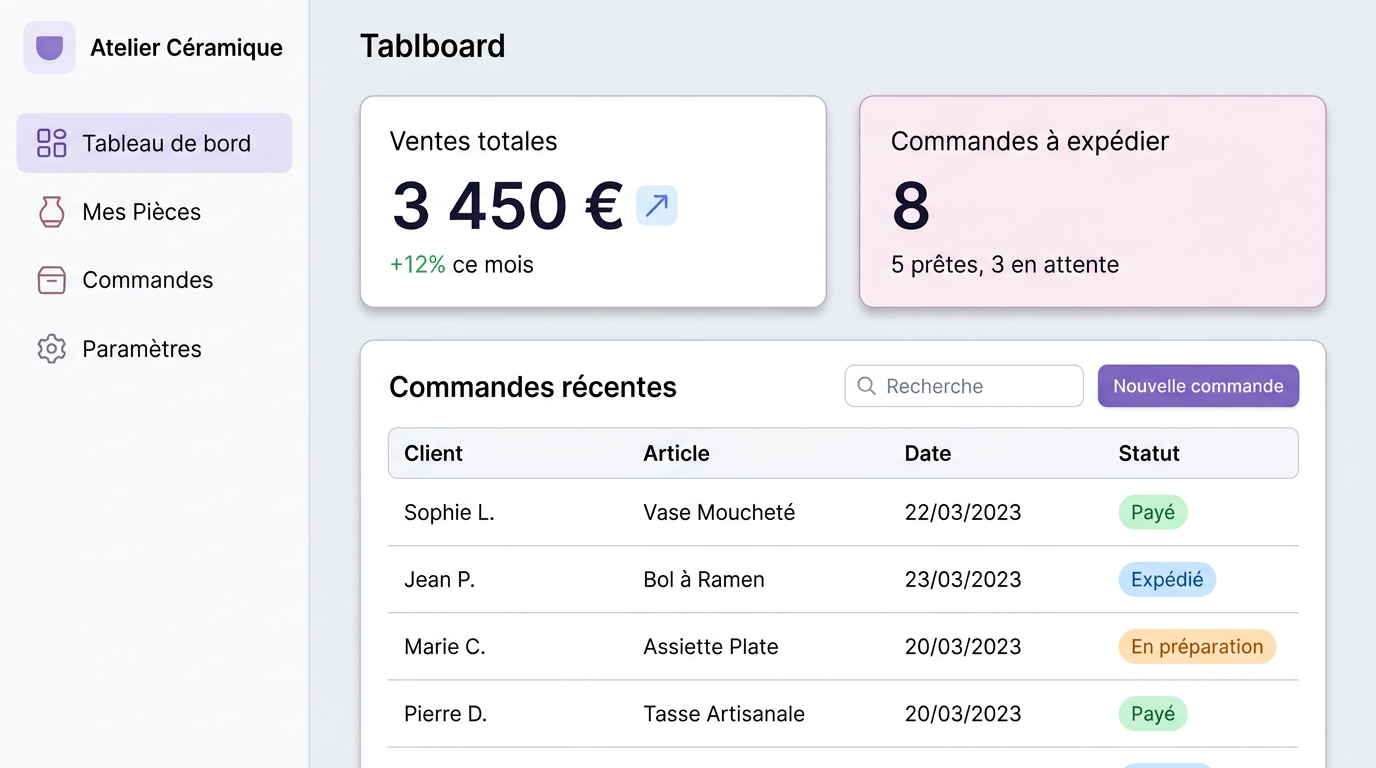The image size is (1376, 768).
Task: Click the 3 450 € sales figure
Action: (507, 206)
